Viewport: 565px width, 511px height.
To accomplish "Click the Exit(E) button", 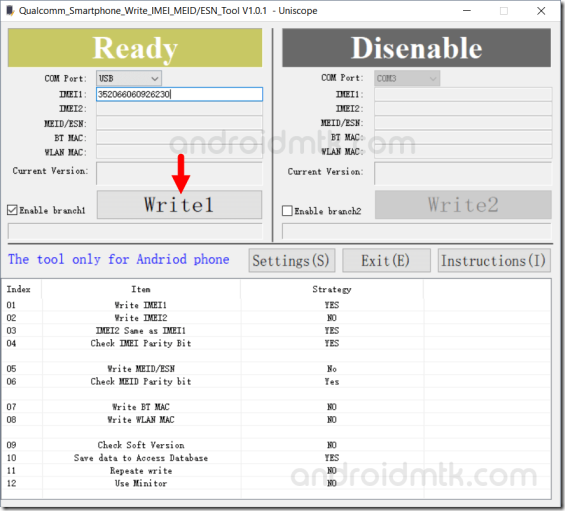I will pos(386,260).
